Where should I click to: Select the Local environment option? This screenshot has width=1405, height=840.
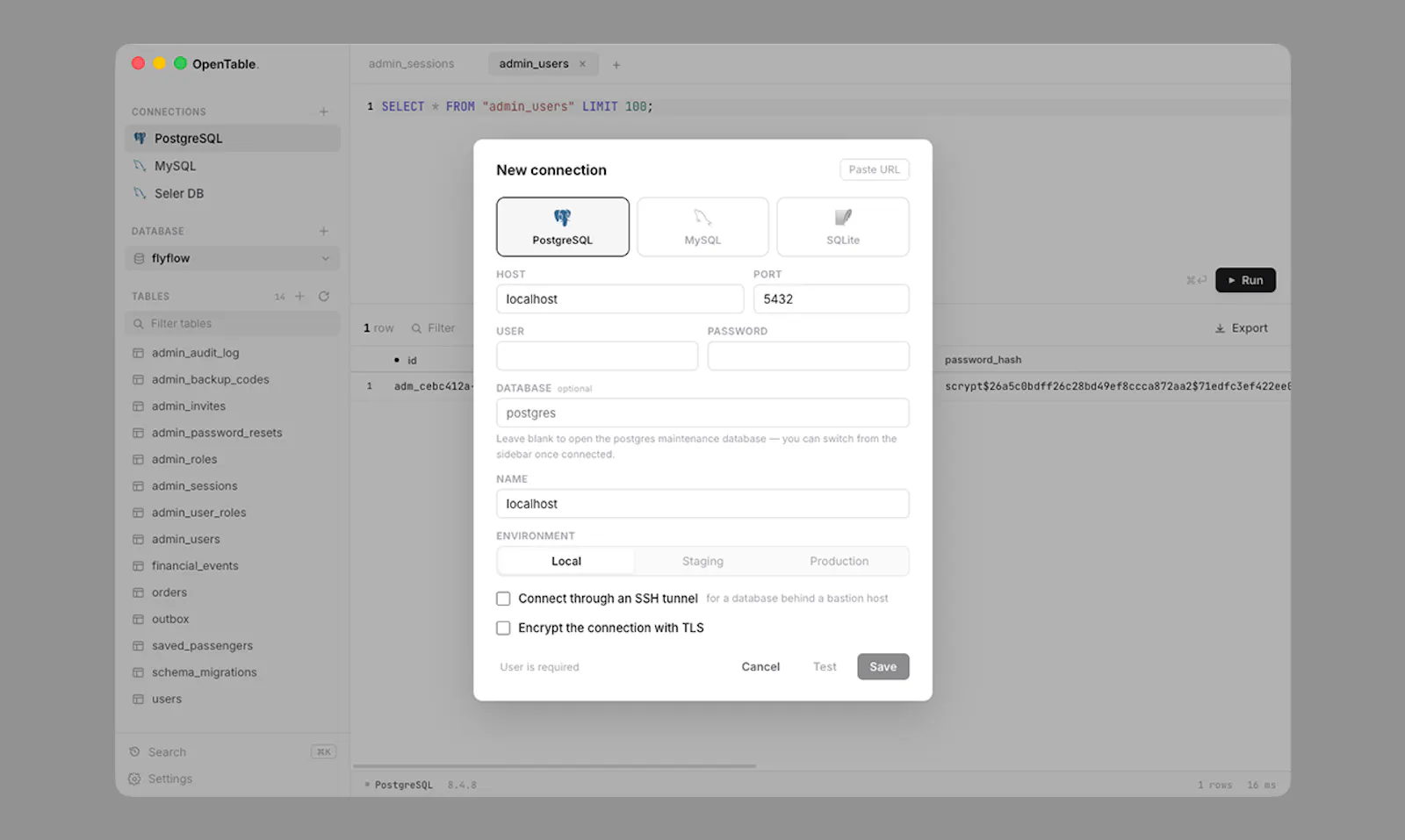point(566,561)
